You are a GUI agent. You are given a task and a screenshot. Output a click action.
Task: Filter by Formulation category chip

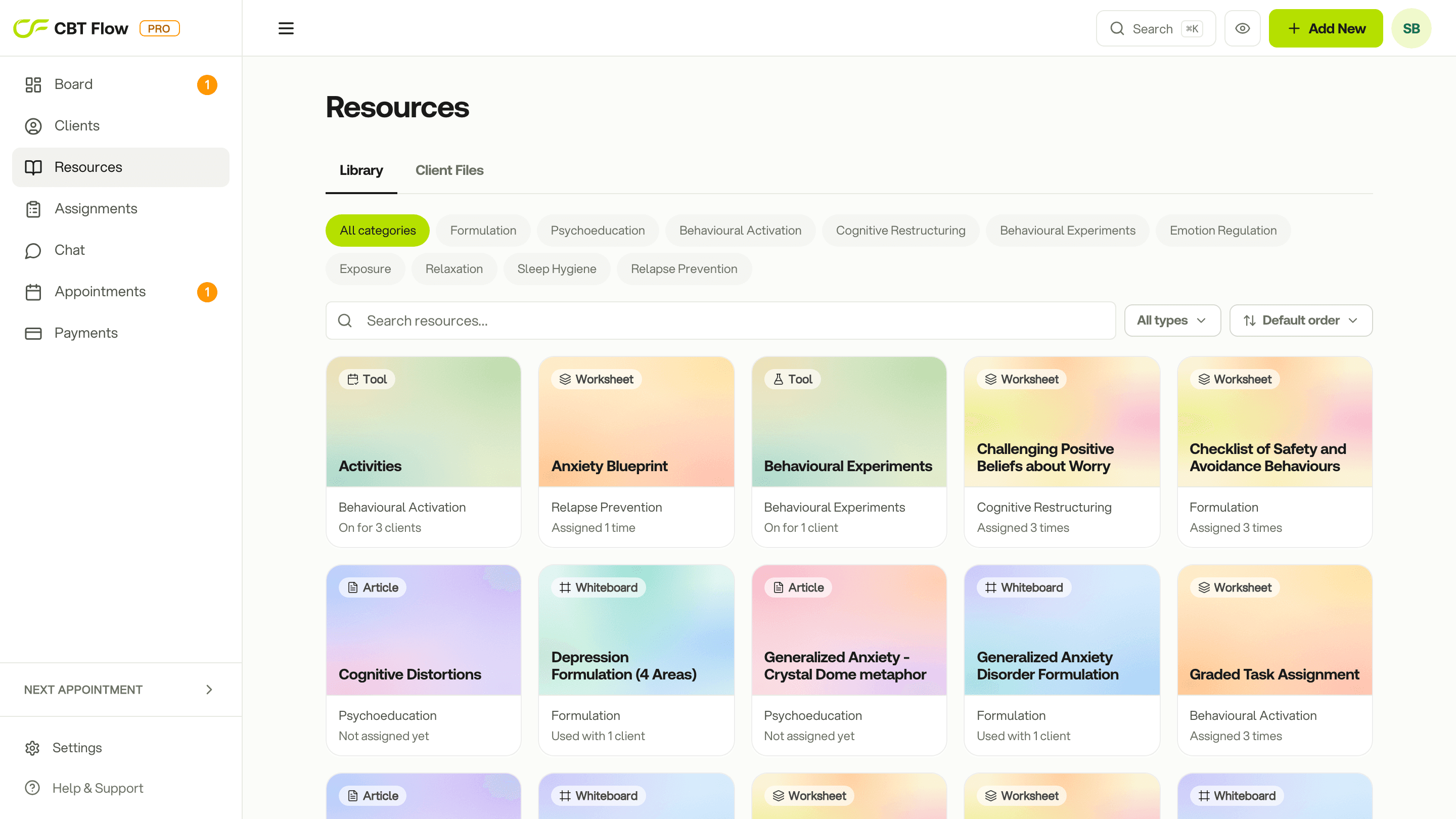coord(483,231)
